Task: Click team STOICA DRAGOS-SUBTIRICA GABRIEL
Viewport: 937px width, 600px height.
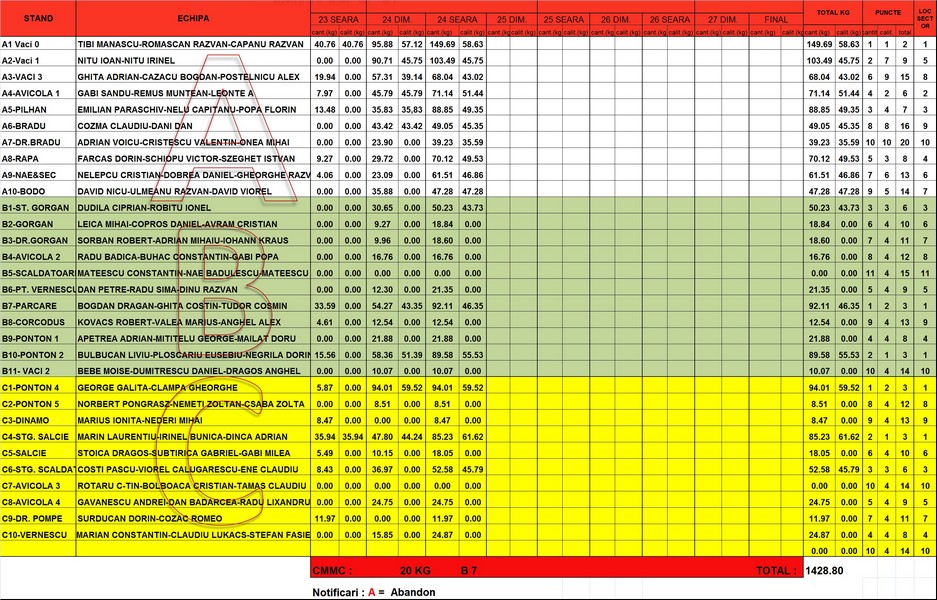Action: [x=193, y=452]
